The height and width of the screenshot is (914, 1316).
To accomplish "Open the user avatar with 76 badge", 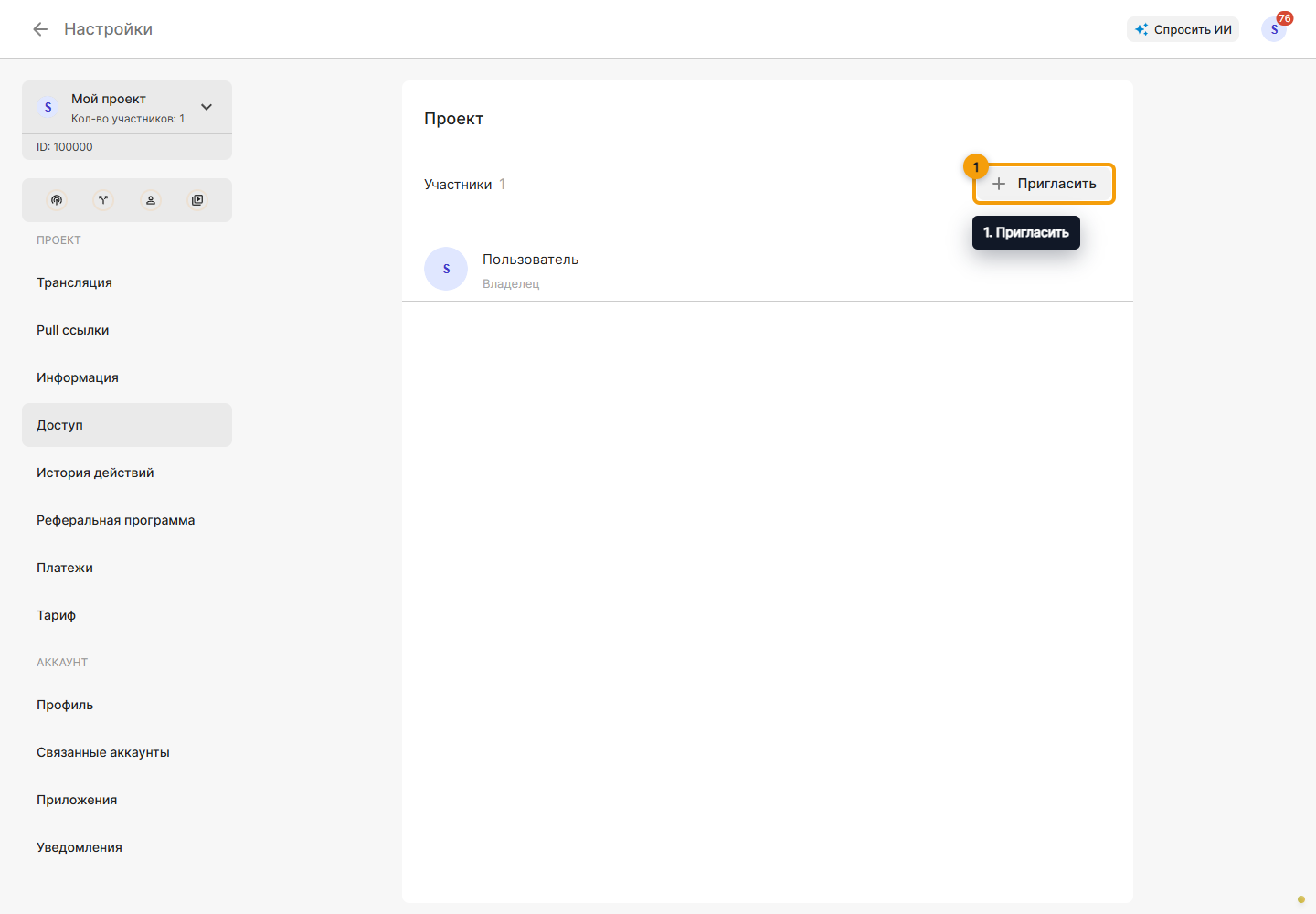I will pyautogui.click(x=1274, y=29).
